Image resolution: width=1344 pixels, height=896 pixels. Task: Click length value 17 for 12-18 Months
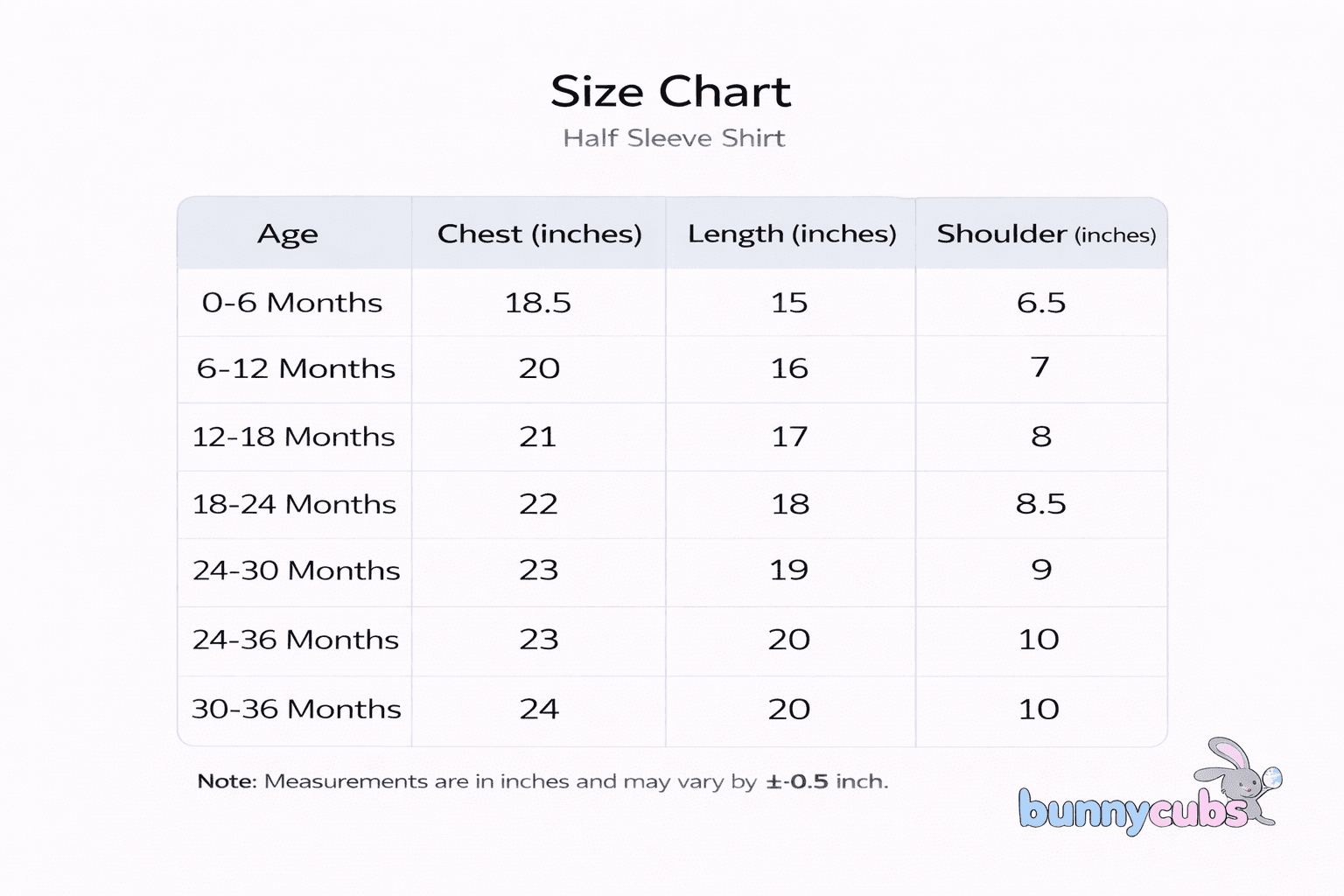tap(789, 437)
